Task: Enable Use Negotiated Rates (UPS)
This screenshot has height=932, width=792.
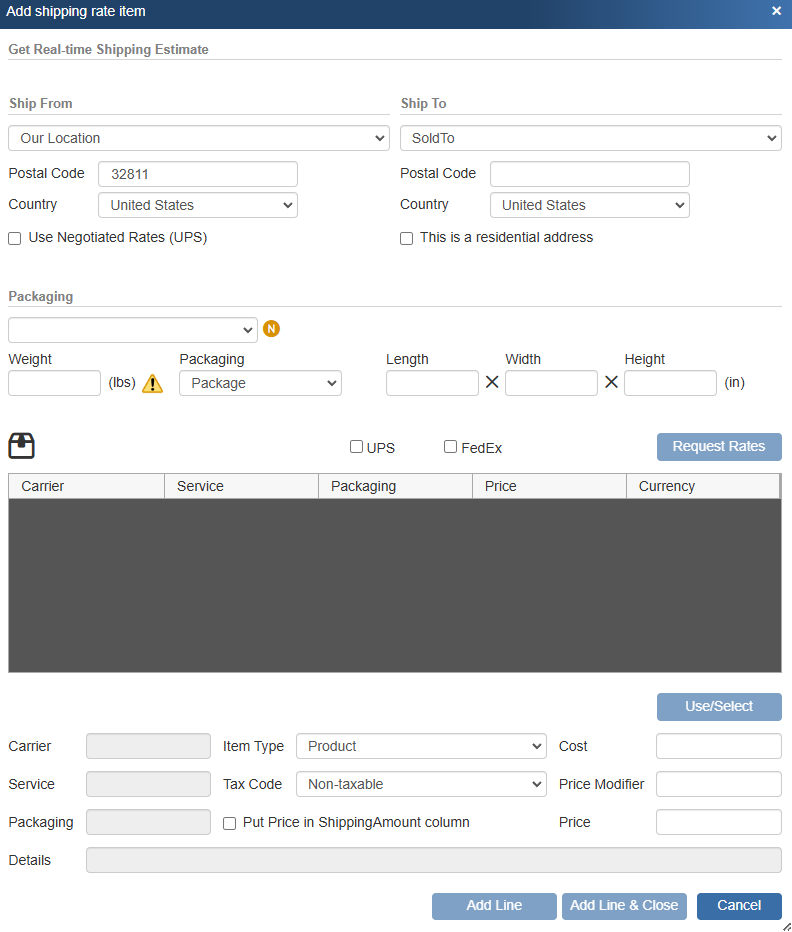Action: pos(15,238)
